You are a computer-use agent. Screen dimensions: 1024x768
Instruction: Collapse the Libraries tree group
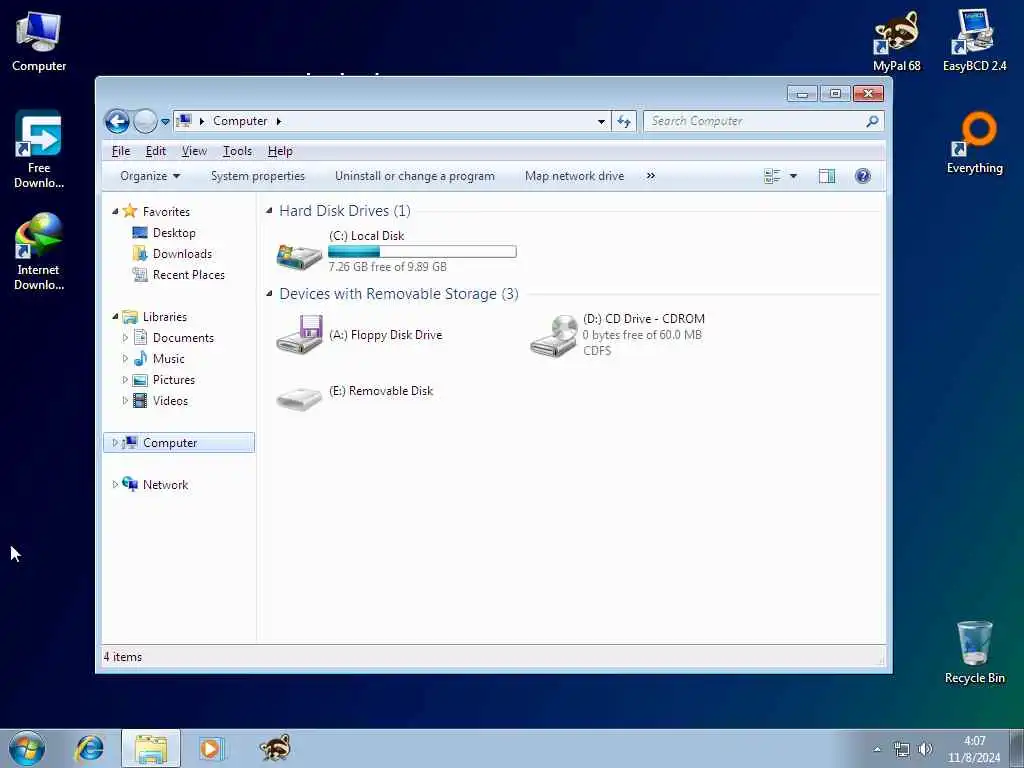click(116, 317)
